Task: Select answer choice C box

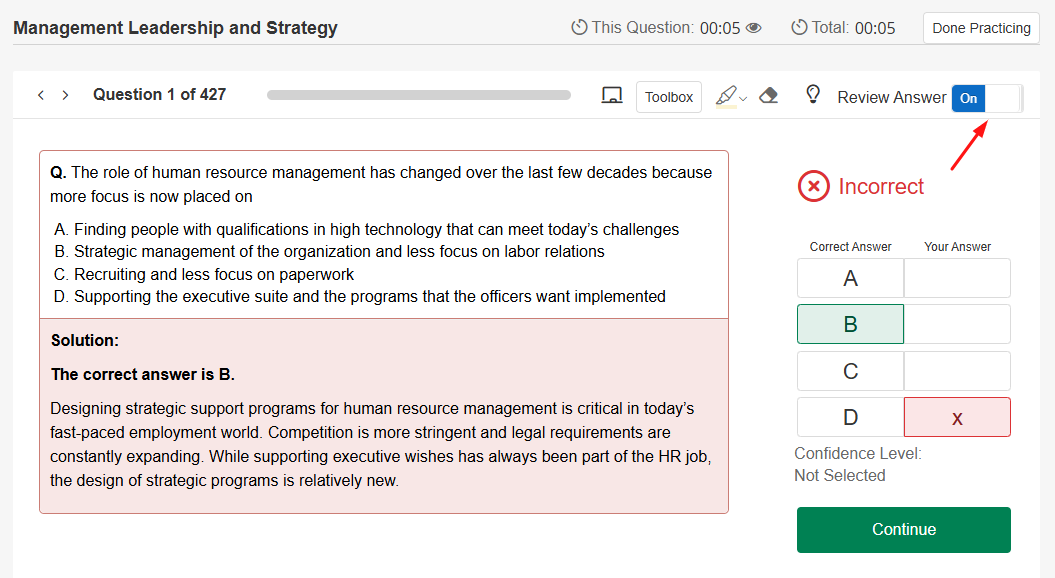Action: (850, 371)
